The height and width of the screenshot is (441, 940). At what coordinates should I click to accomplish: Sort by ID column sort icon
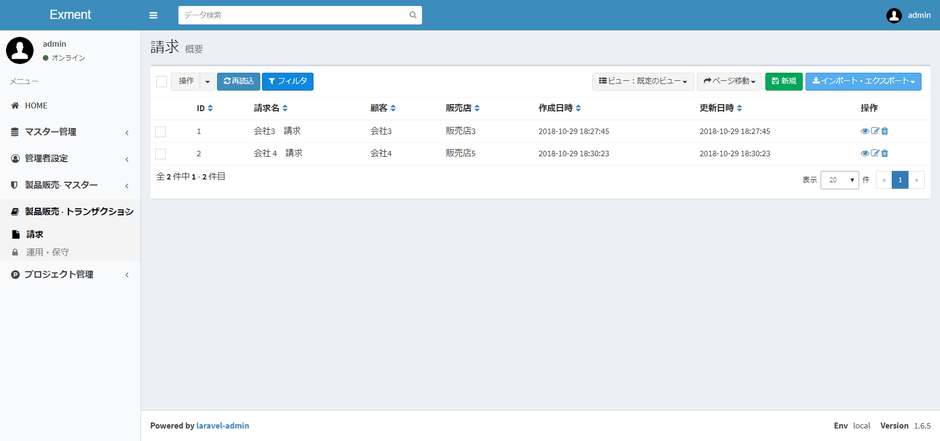tap(210, 108)
